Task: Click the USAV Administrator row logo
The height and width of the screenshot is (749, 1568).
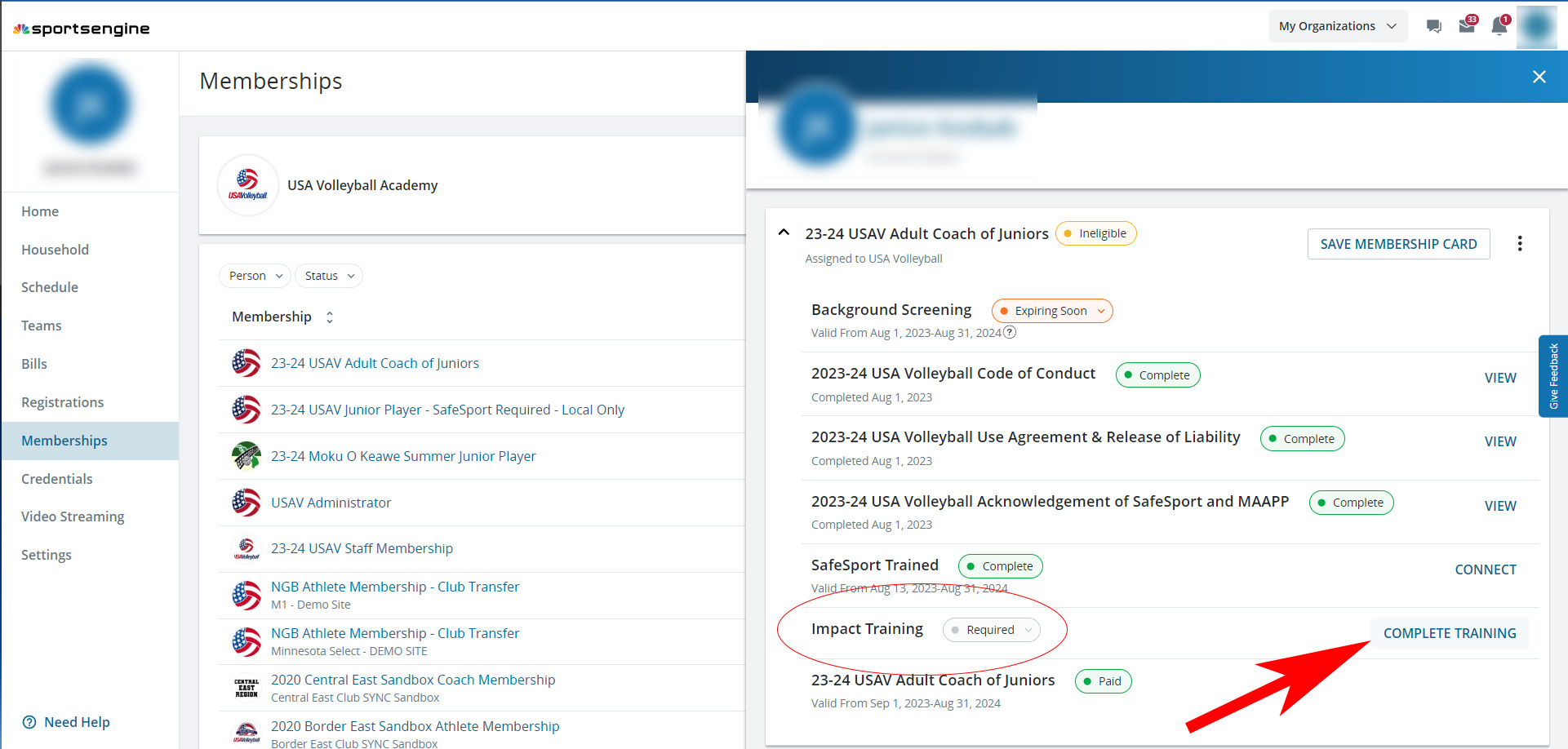Action: click(x=247, y=503)
